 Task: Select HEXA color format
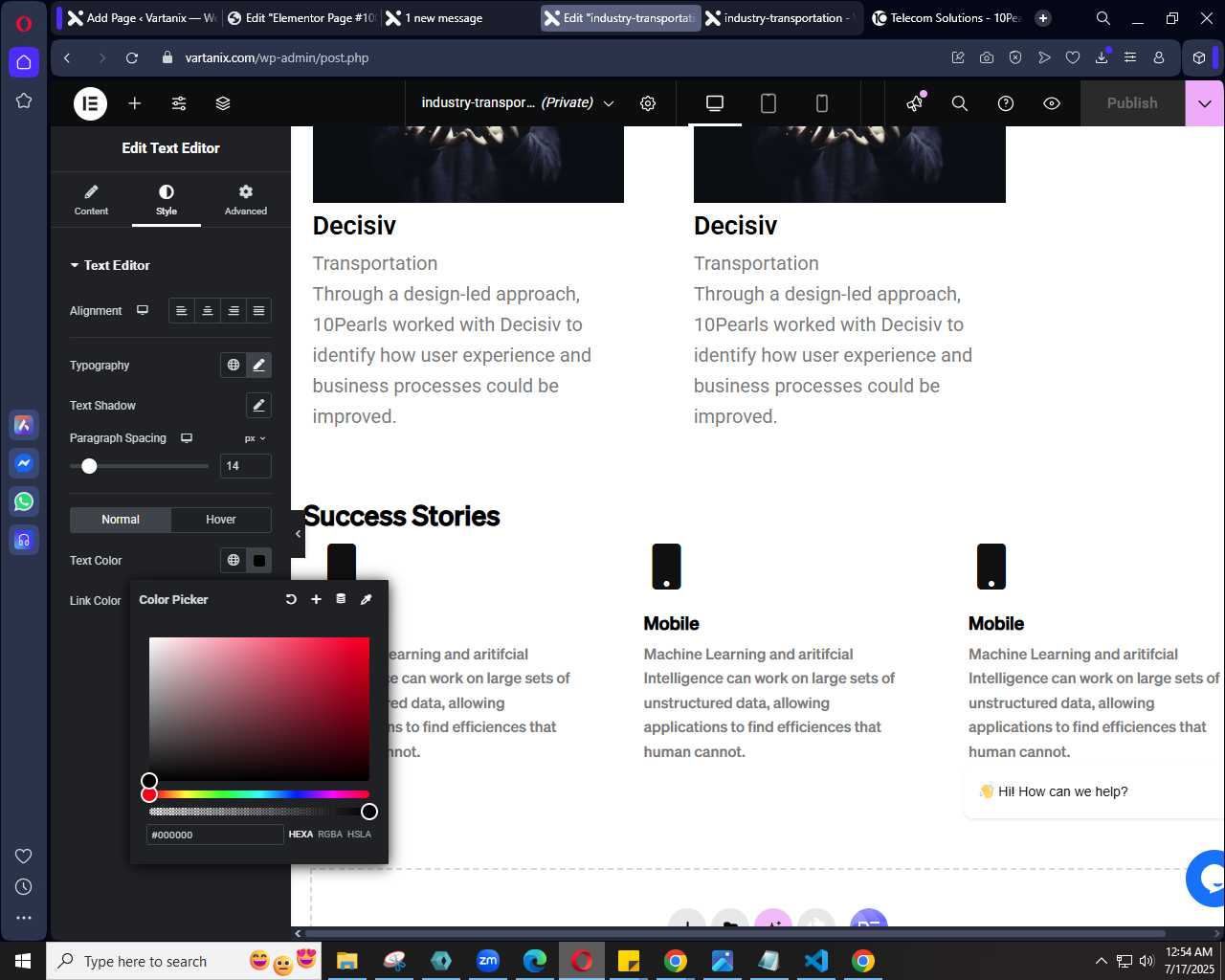(301, 835)
